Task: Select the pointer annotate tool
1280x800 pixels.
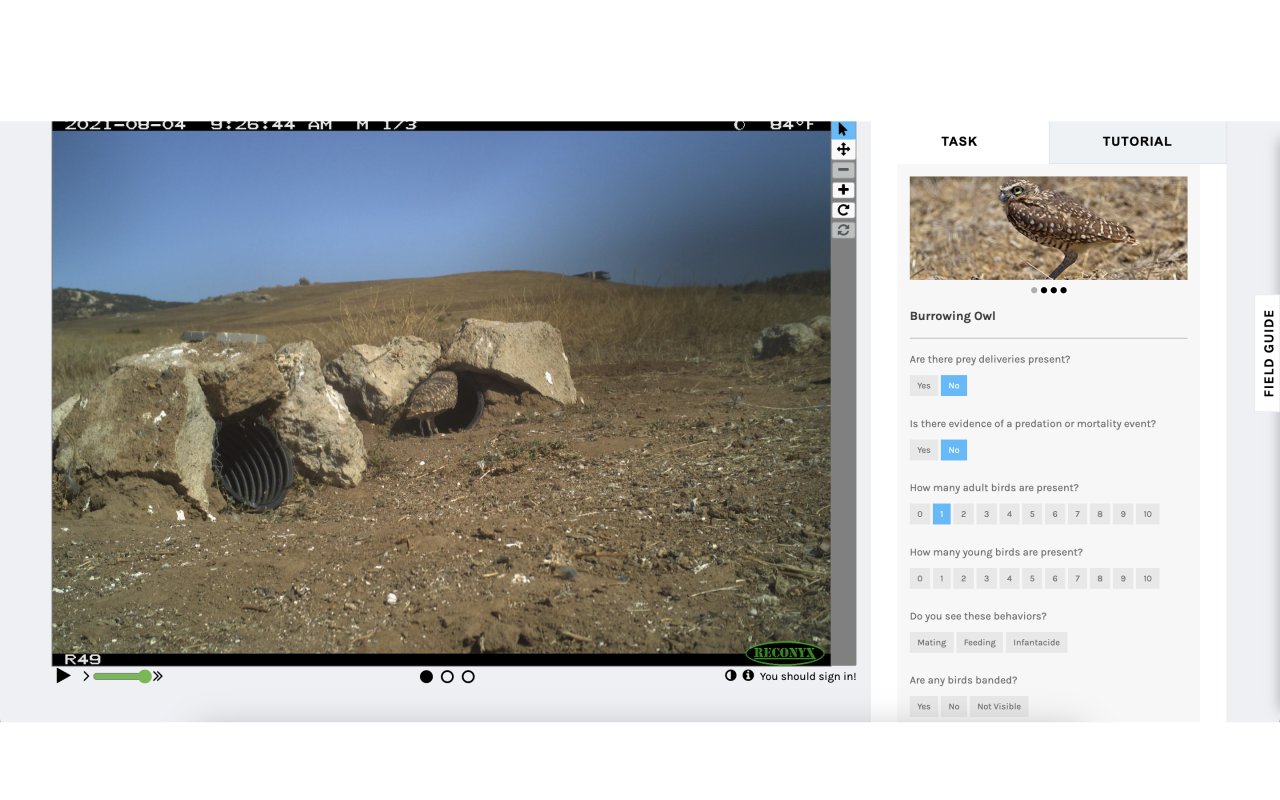Action: (843, 130)
